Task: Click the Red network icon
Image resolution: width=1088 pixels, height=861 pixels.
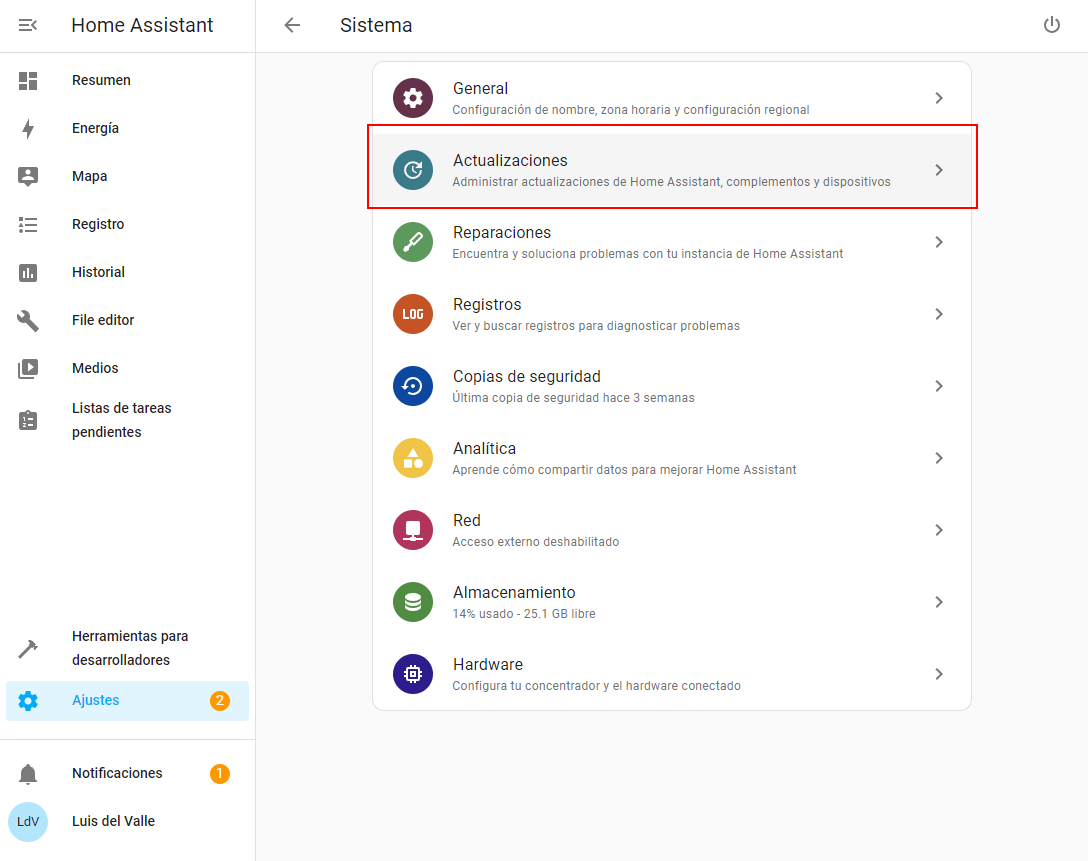Action: tap(413, 530)
